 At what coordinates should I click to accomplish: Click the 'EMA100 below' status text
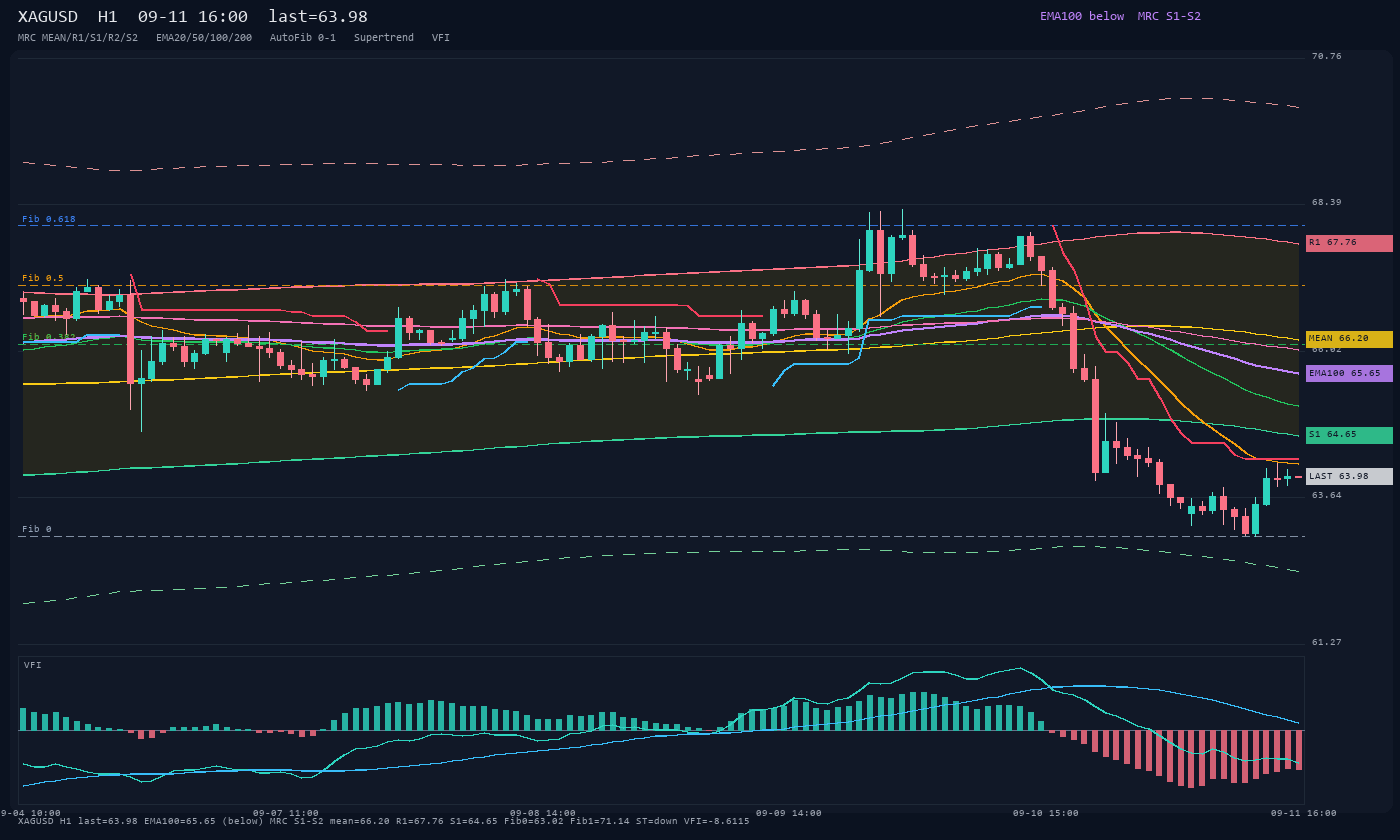coord(1082,16)
